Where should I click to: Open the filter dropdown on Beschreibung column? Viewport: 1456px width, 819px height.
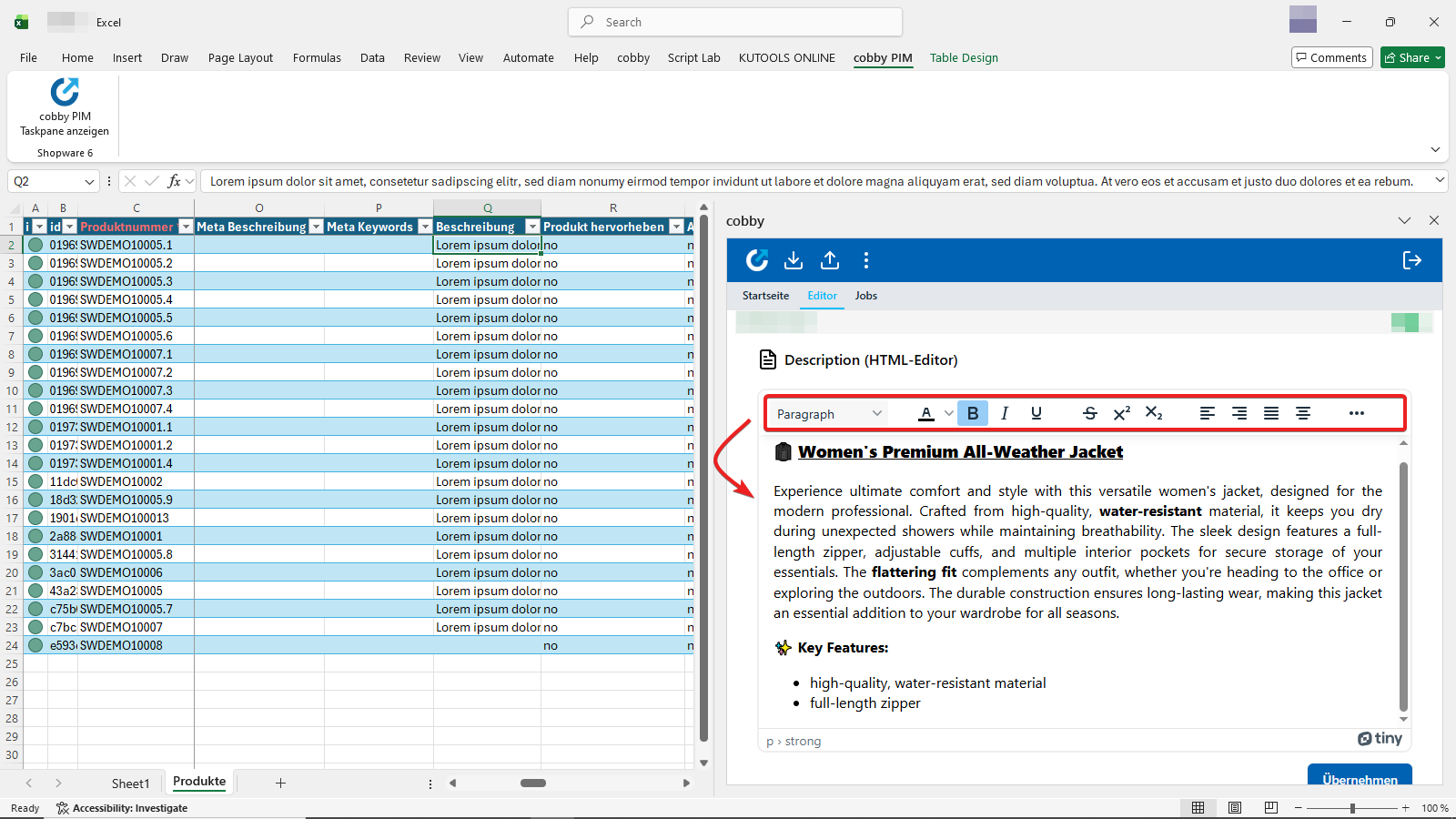(532, 227)
